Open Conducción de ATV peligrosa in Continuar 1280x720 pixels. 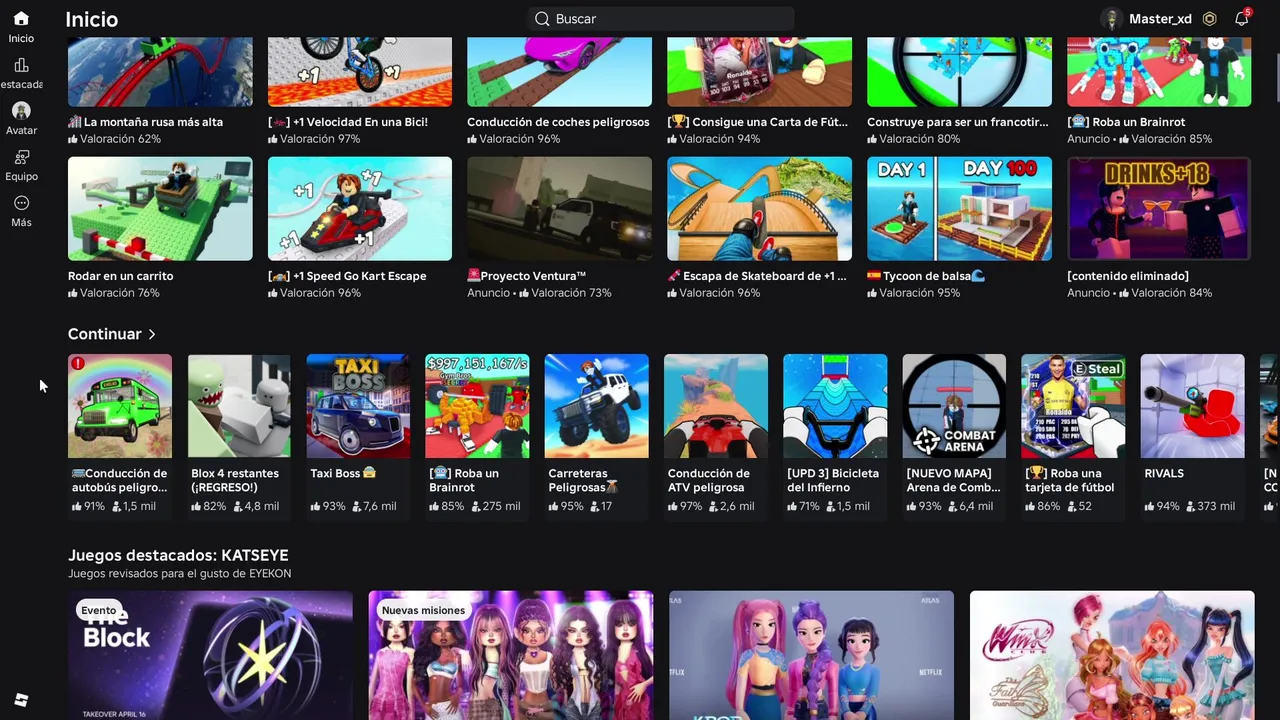pos(716,435)
